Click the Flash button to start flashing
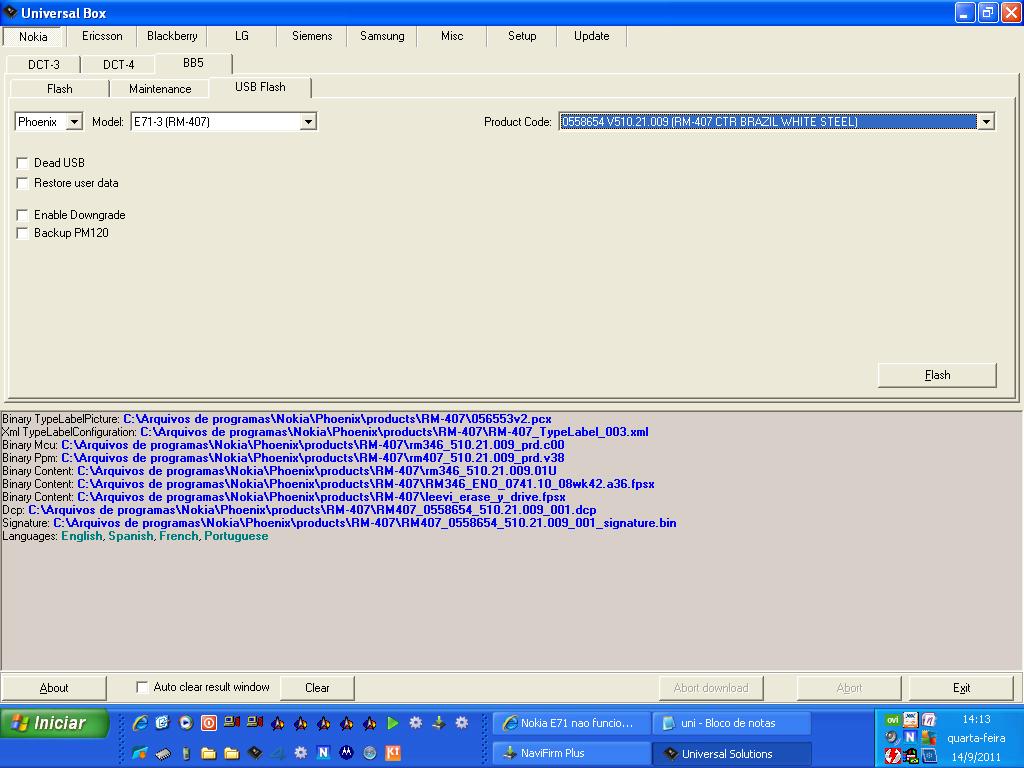This screenshot has width=1024, height=768. click(937, 375)
